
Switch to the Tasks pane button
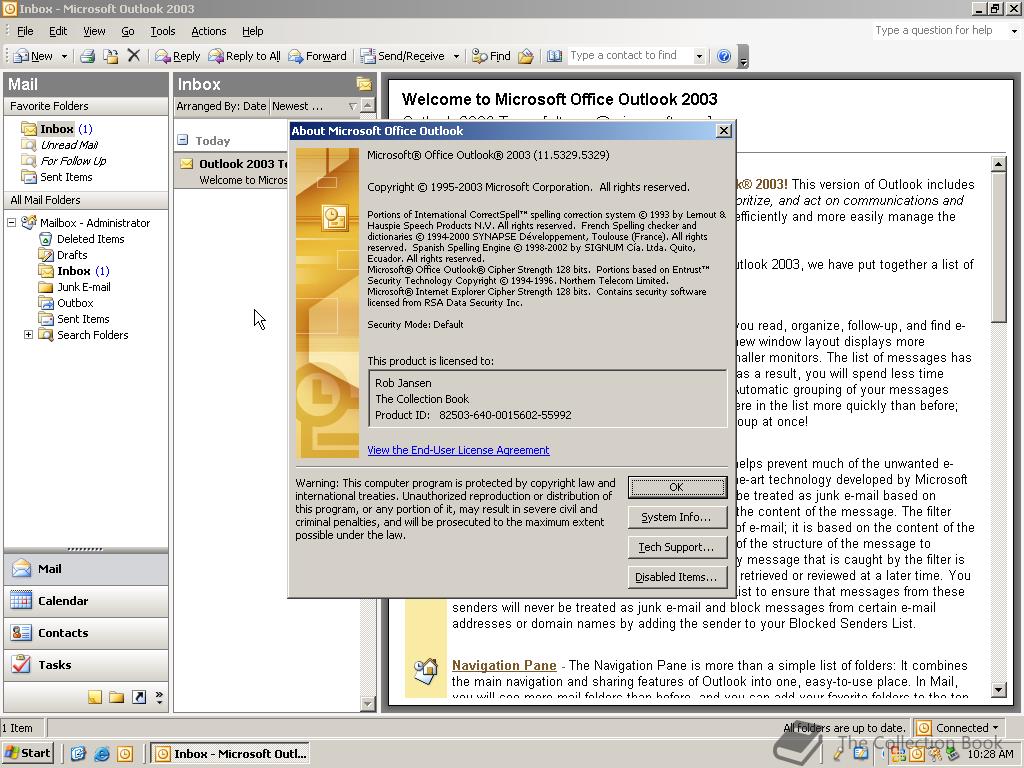pyautogui.click(x=86, y=665)
